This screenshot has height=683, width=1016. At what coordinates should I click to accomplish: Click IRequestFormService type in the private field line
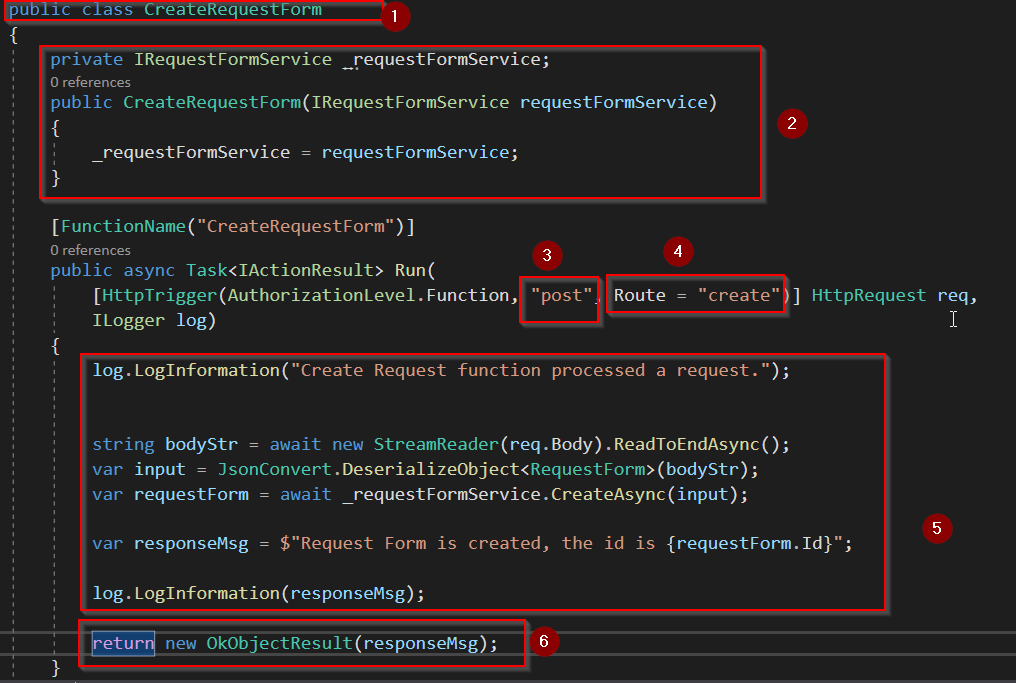(x=233, y=60)
